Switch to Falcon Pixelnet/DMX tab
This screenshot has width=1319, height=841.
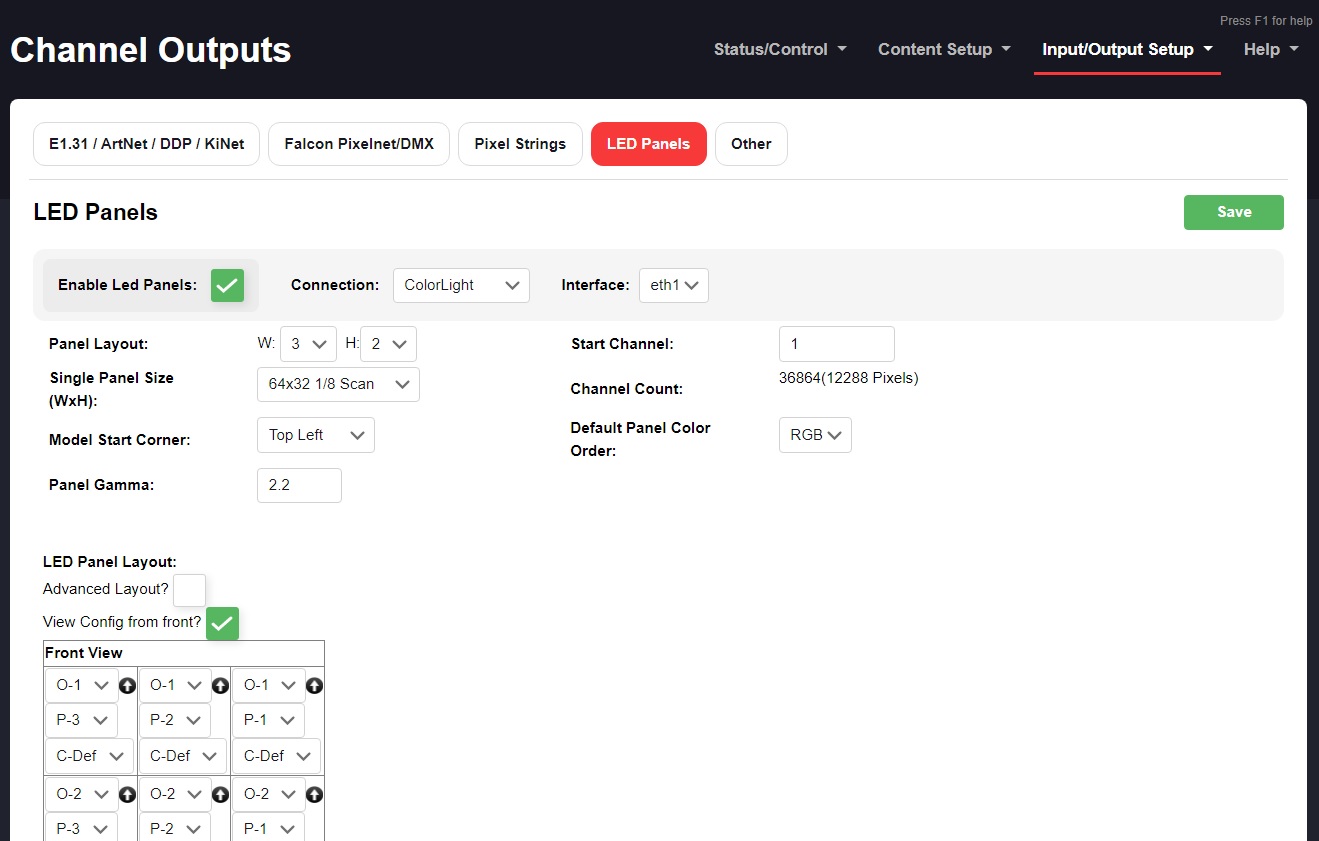359,144
